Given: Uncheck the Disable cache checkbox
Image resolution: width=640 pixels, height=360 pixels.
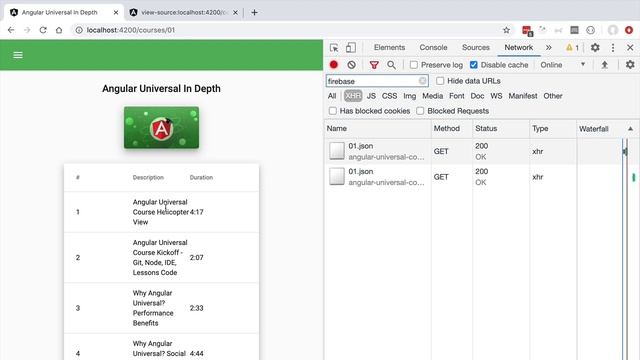Looking at the screenshot, I should [x=473, y=65].
